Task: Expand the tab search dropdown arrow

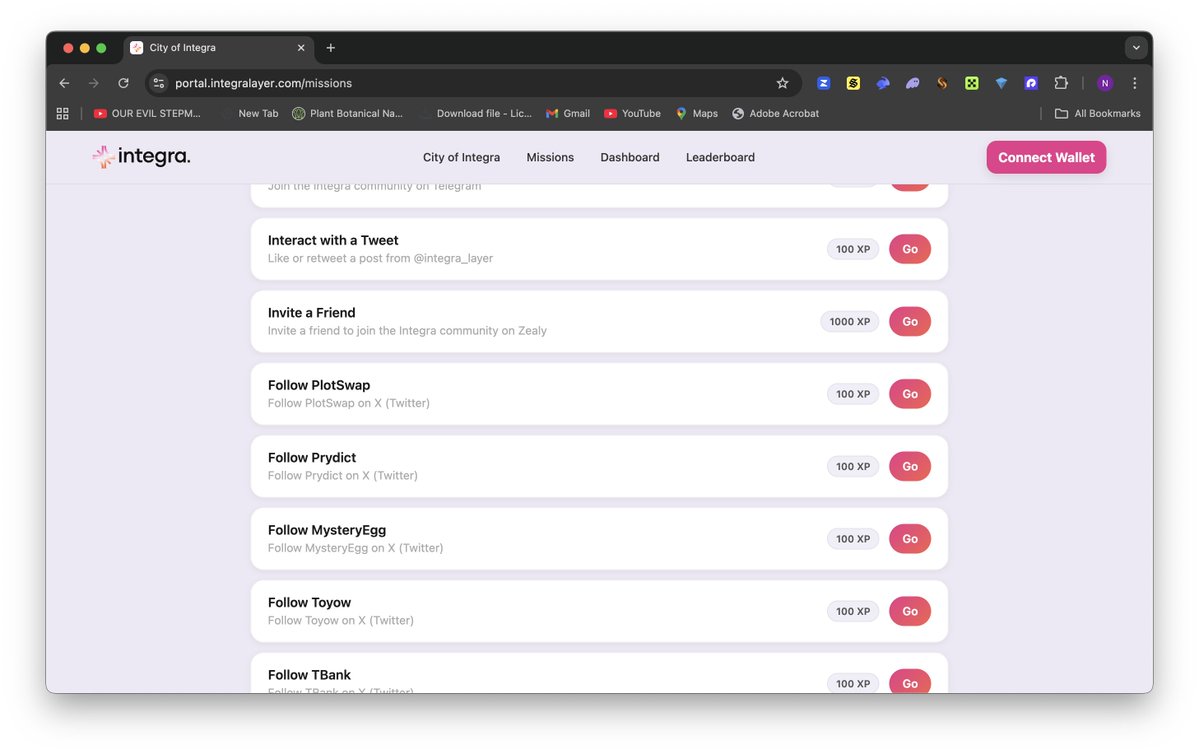Action: pyautogui.click(x=1136, y=47)
